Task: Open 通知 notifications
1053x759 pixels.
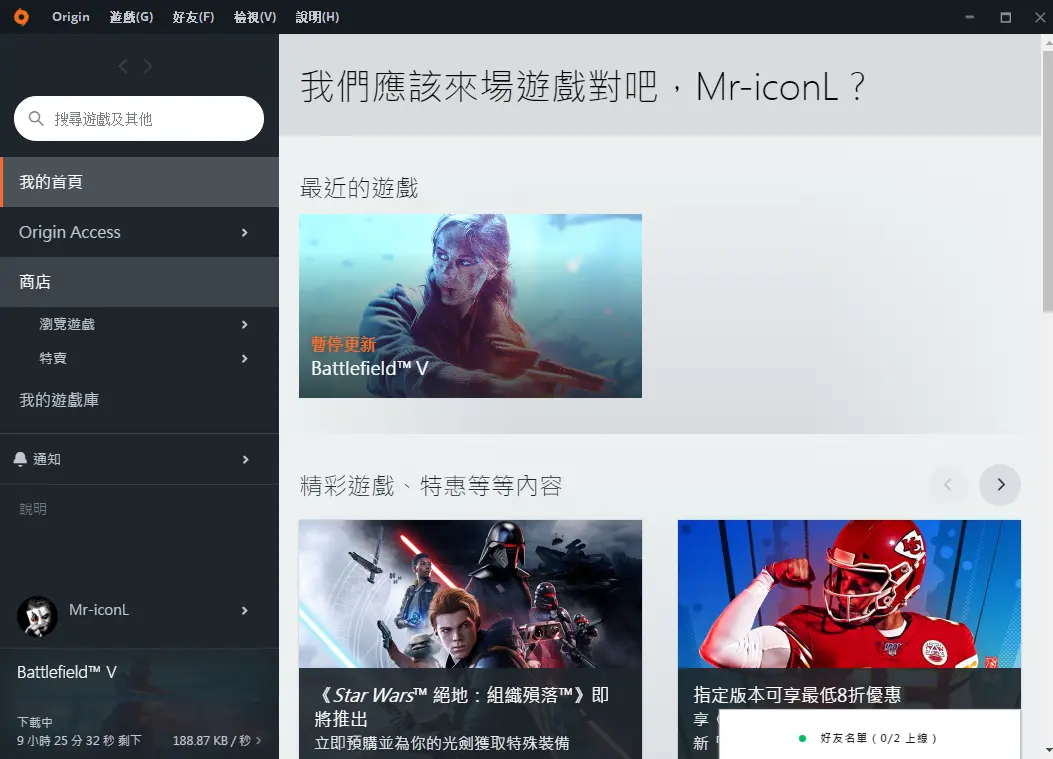Action: point(140,459)
